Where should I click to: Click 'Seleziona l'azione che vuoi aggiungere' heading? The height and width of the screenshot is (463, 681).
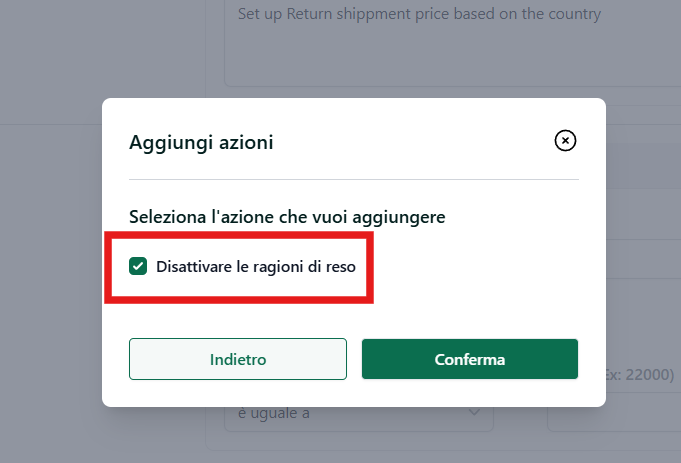[x=287, y=217]
